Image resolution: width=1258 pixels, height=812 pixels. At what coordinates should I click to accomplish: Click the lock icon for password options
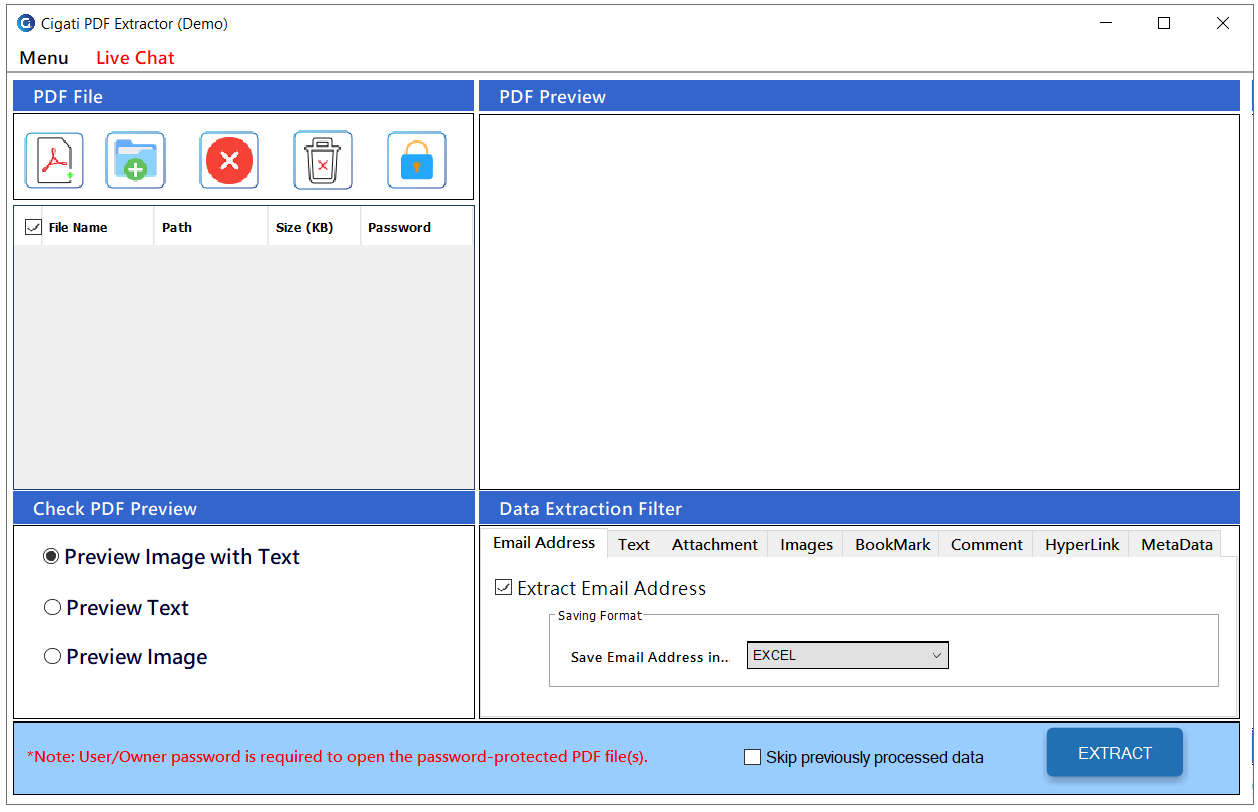click(x=416, y=159)
